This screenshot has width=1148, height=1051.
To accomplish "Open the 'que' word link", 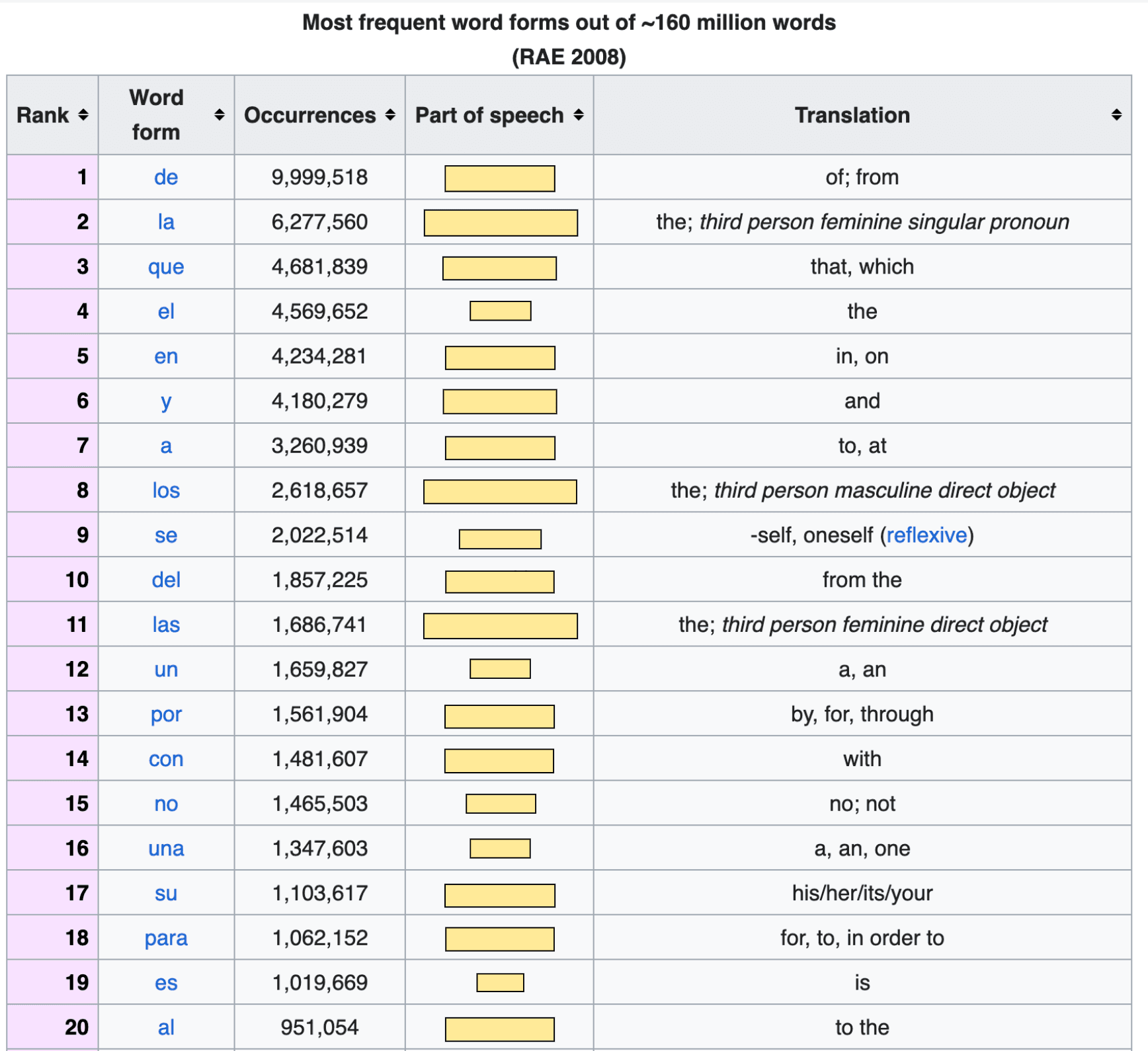I will point(166,267).
